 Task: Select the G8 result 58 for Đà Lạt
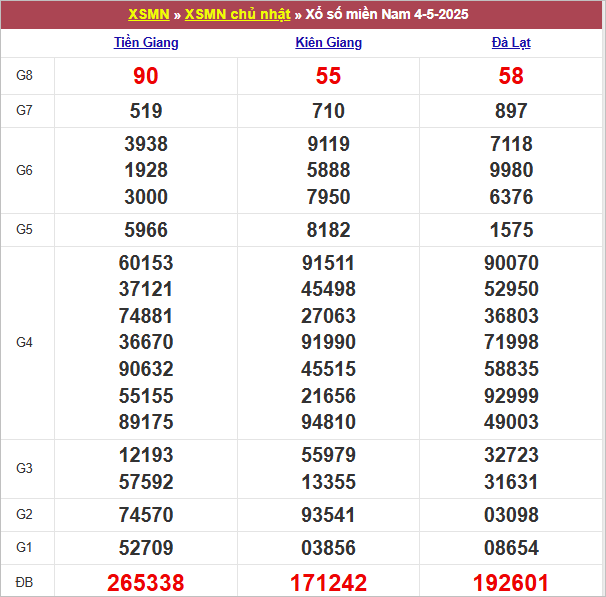click(512, 76)
